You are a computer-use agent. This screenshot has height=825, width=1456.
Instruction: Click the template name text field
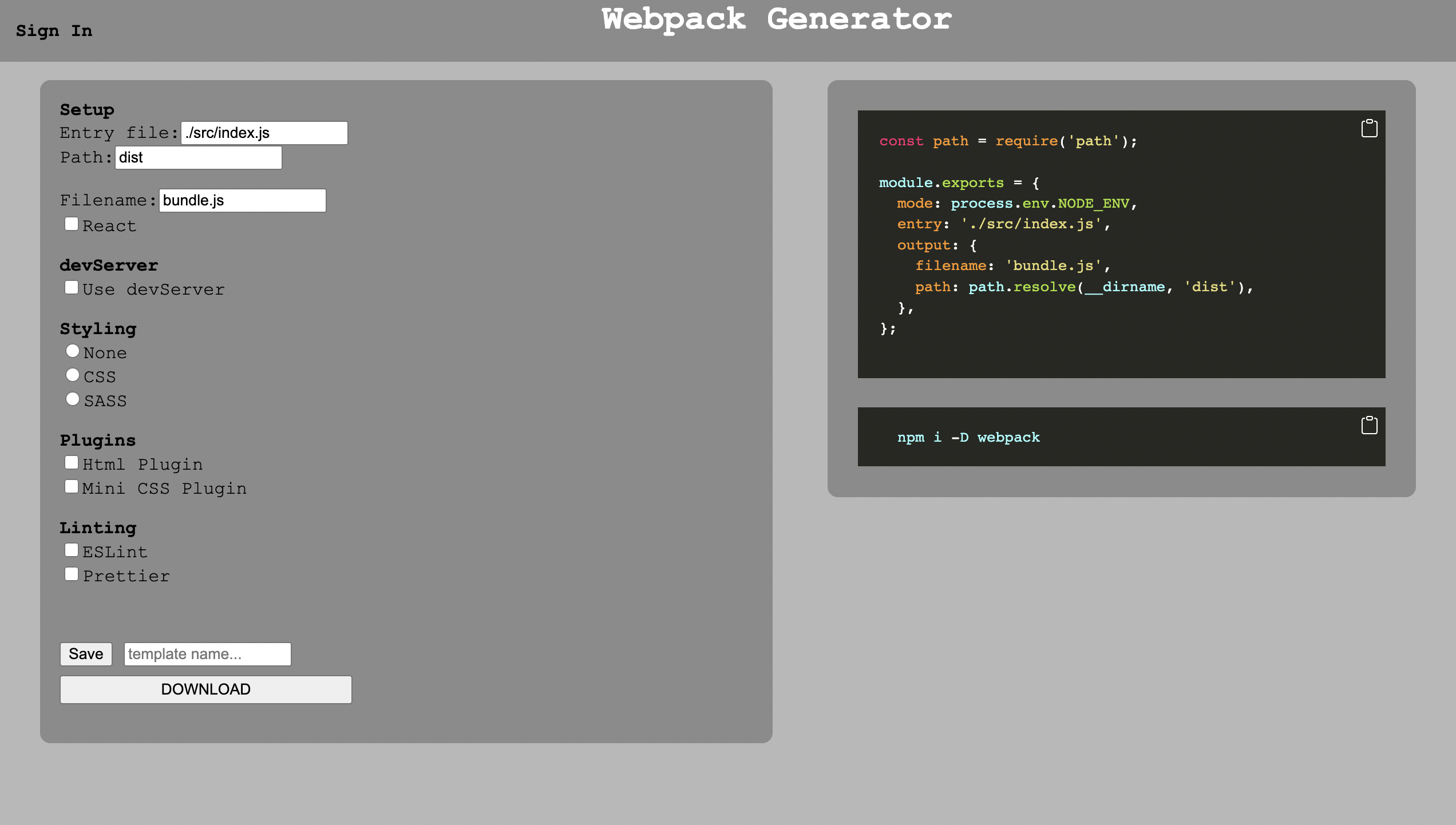(207, 654)
